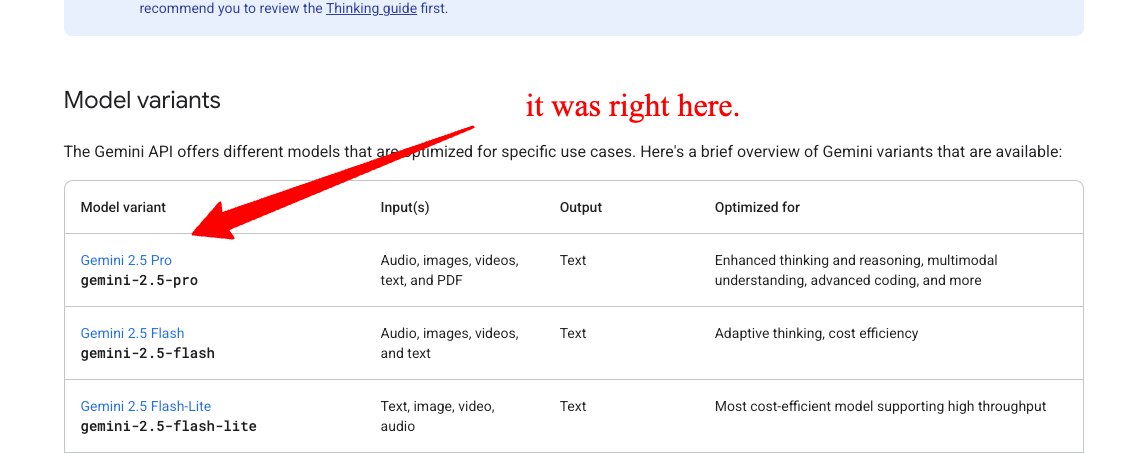Click the Gemini API offers different models paragraph
This screenshot has height=453, width=1142.
coord(563,152)
